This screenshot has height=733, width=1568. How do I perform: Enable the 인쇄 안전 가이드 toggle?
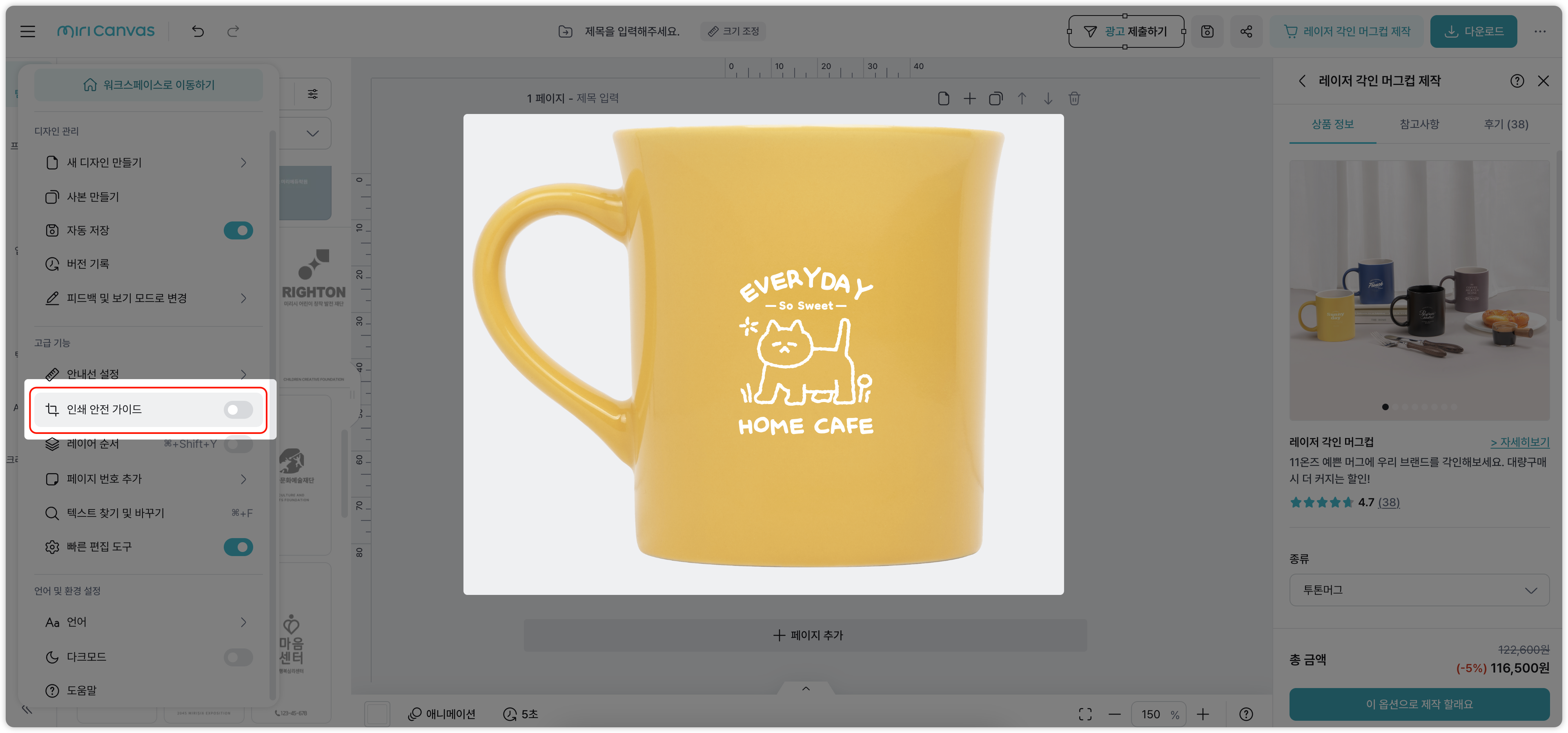point(237,409)
